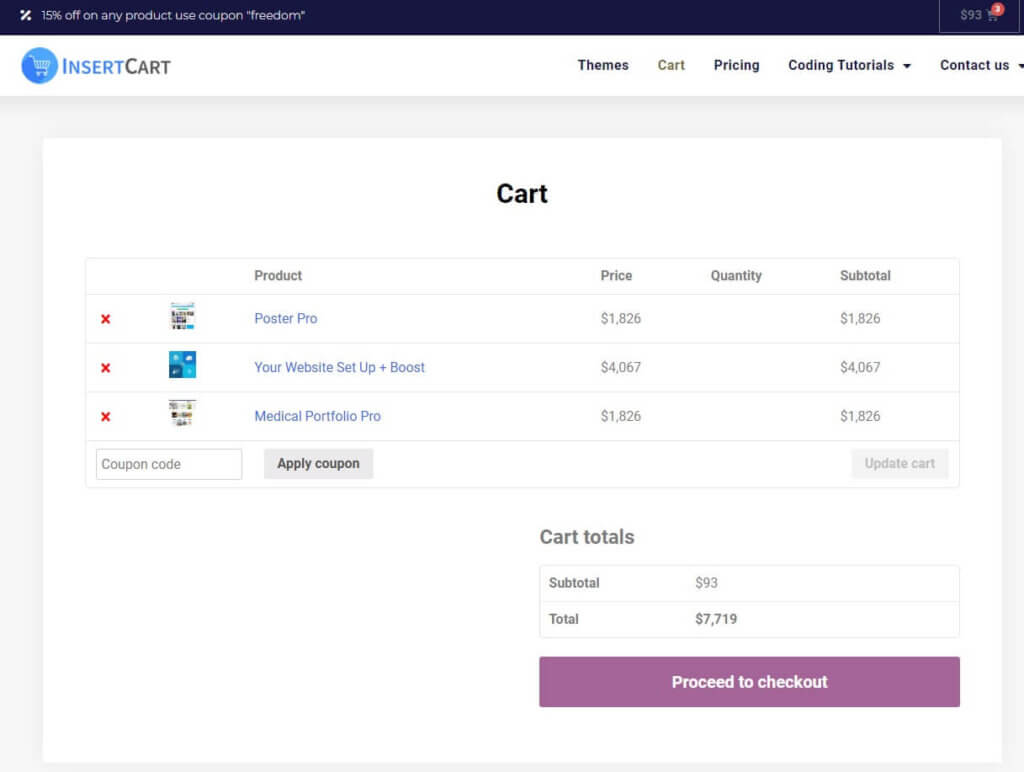Remove Your Website Set Up + Boost via X
The height and width of the screenshot is (772, 1024).
pyautogui.click(x=105, y=367)
